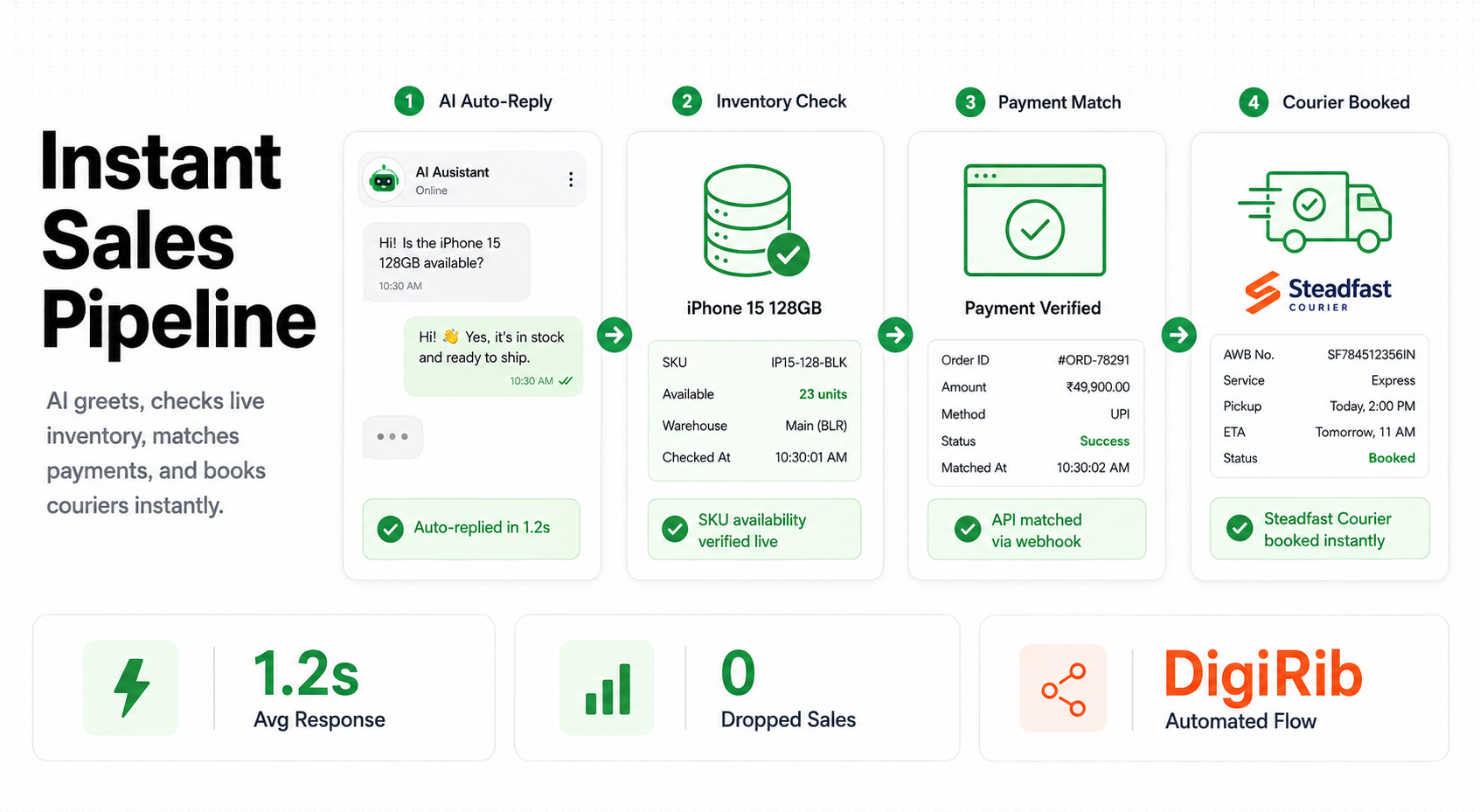Click the AI Assistant robot avatar
The image size is (1480, 812).
tap(384, 180)
